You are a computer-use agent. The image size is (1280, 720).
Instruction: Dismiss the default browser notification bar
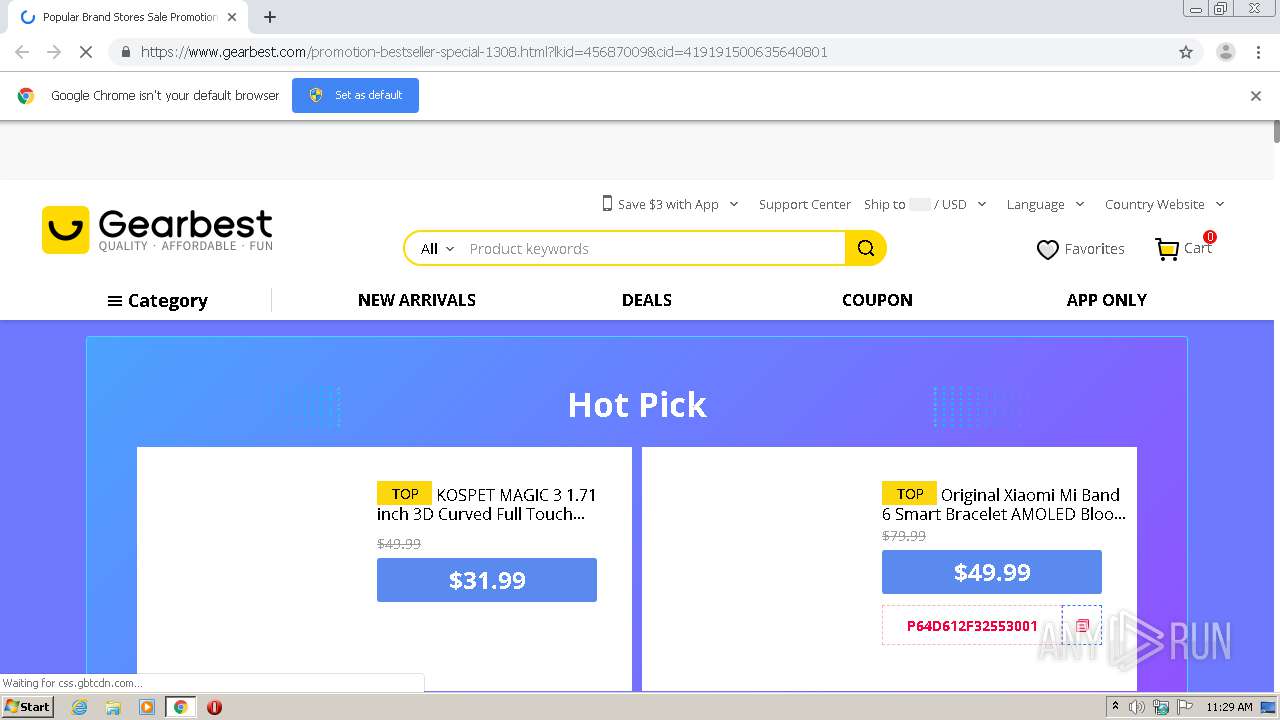point(1256,96)
